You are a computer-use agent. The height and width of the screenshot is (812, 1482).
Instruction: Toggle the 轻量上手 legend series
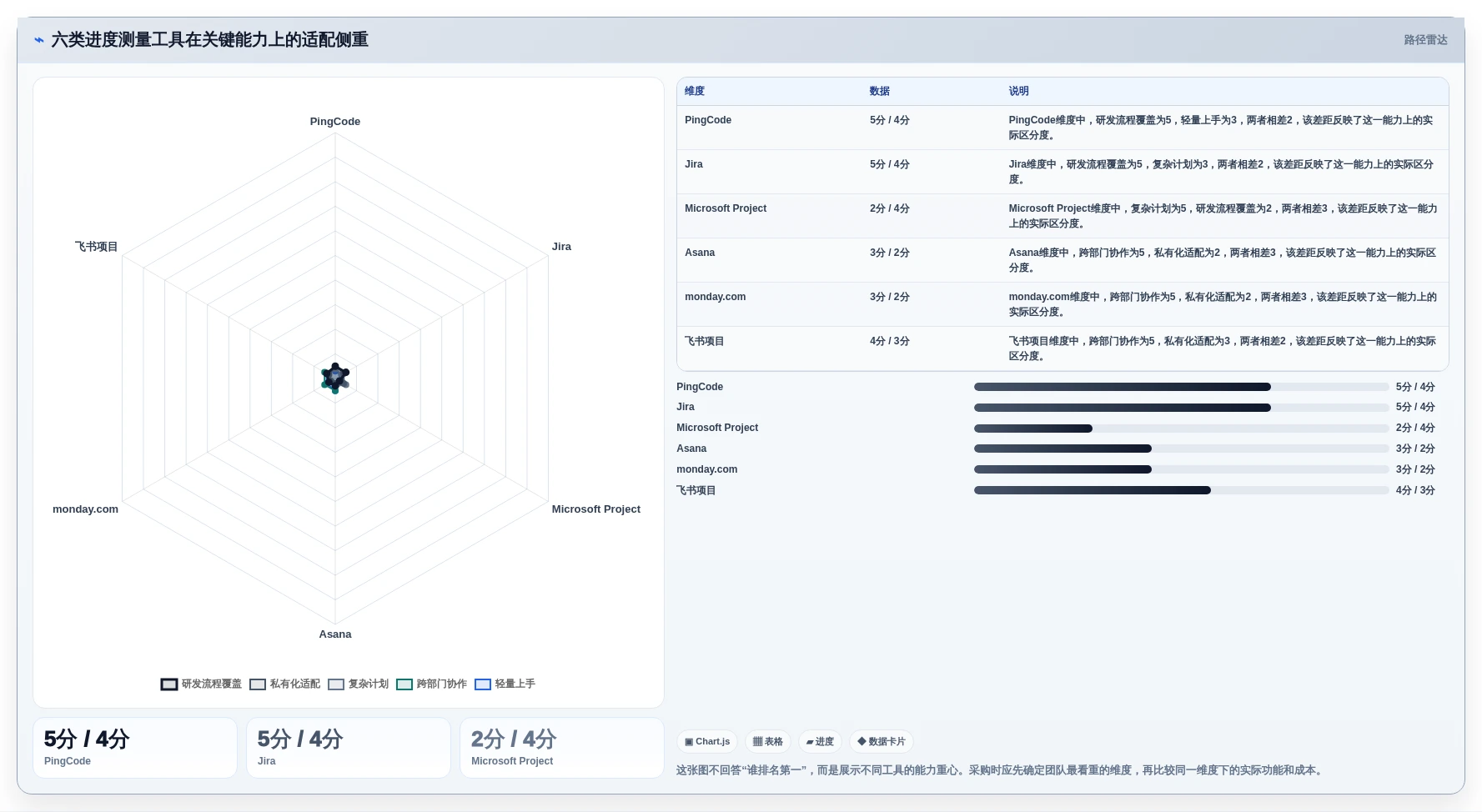[505, 684]
